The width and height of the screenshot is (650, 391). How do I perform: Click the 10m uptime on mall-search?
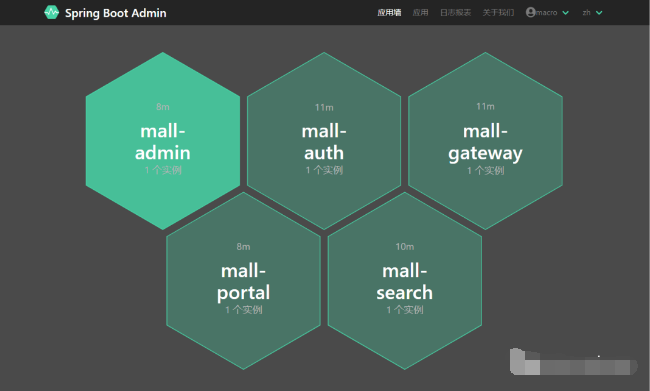pyautogui.click(x=405, y=247)
